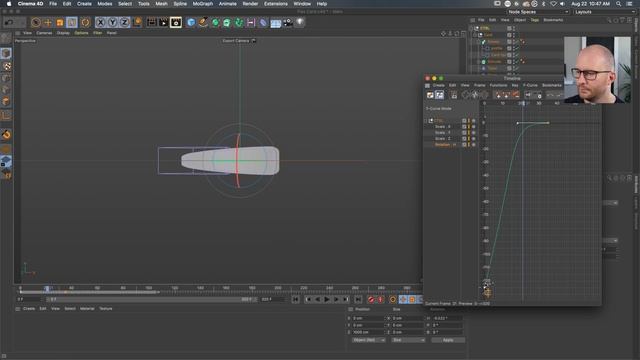Viewport: 640px width, 360px height.
Task: Collapse CTRL object in Object Manager
Action: (471, 29)
